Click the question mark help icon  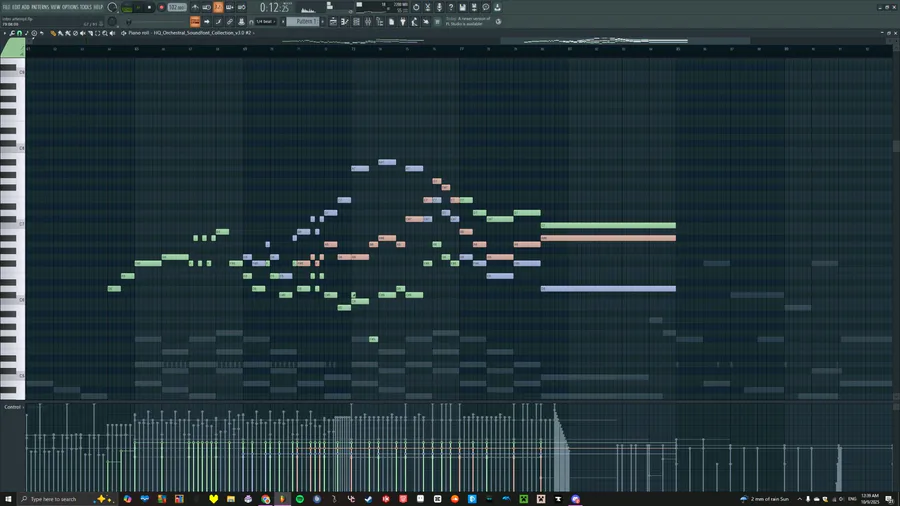point(451,7)
